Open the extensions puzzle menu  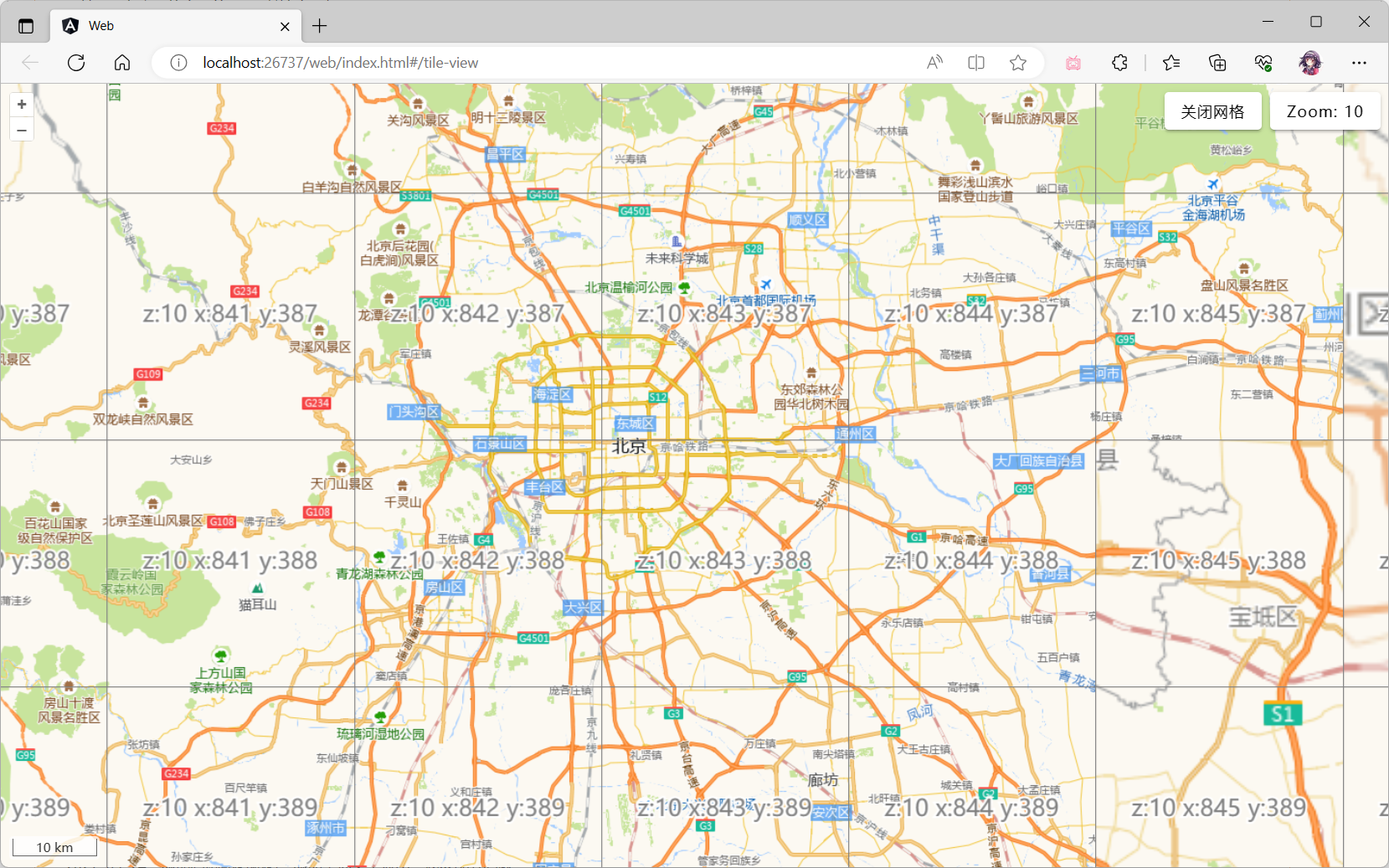pyautogui.click(x=1119, y=63)
